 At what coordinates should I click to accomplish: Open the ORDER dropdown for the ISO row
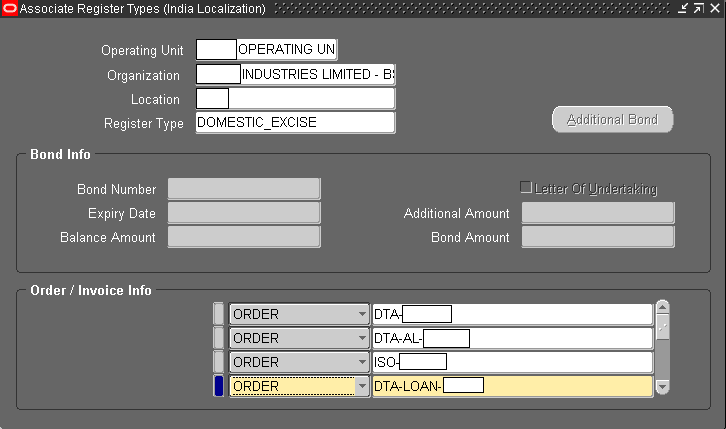pyautogui.click(x=362, y=362)
